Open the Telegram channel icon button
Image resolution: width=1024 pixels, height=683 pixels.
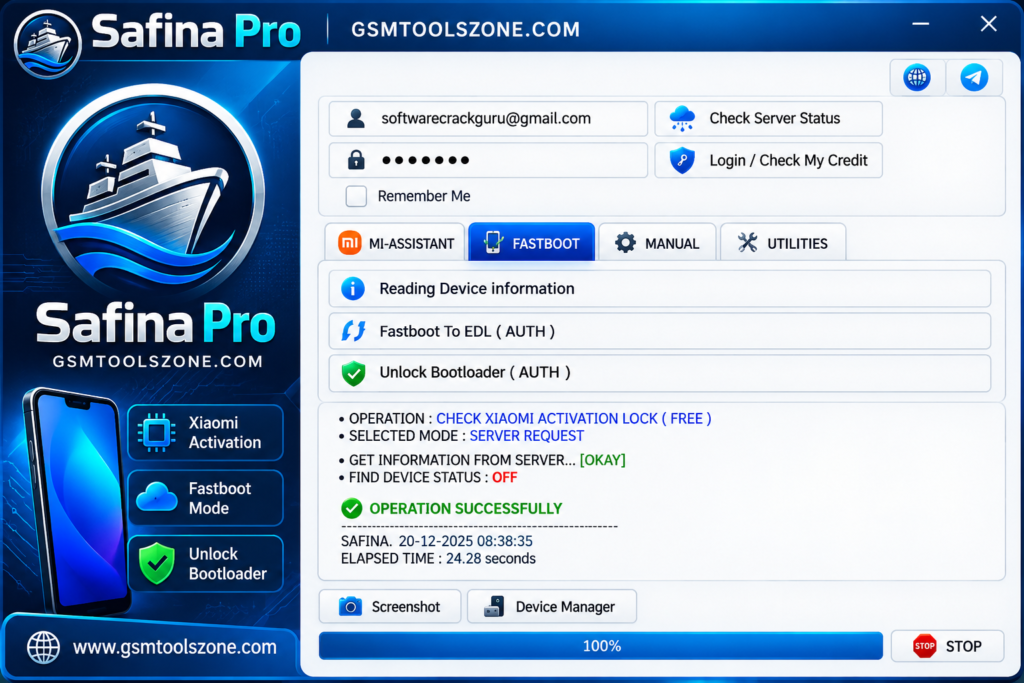click(974, 78)
